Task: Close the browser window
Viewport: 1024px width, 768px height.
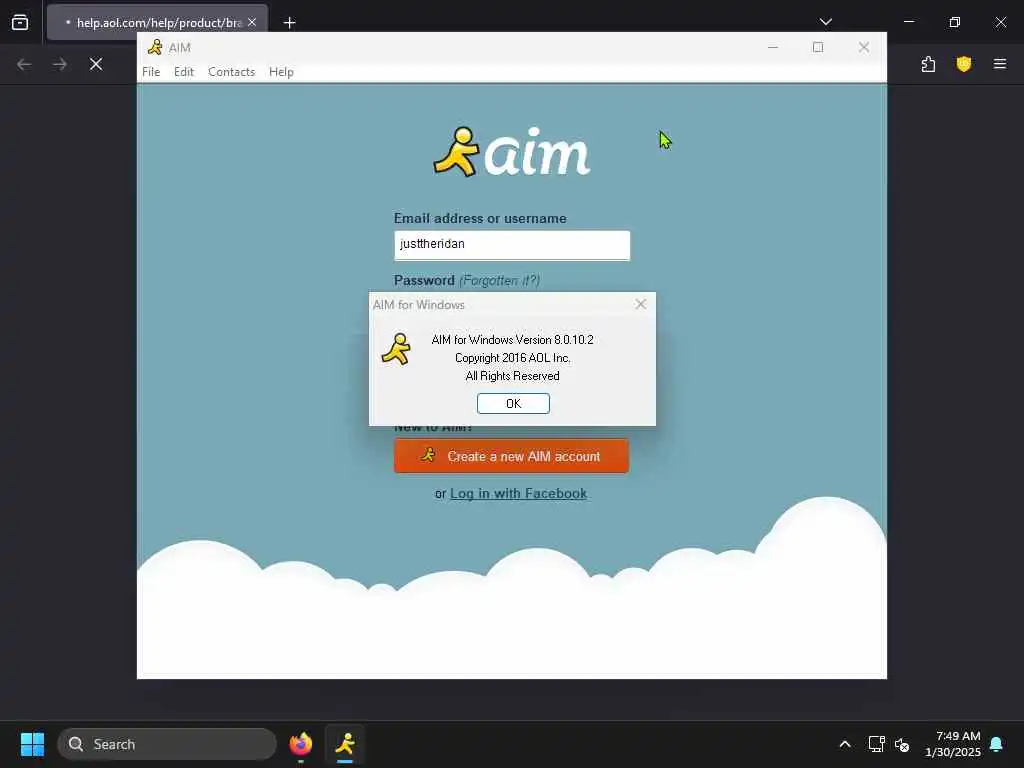Action: tap(1000, 22)
